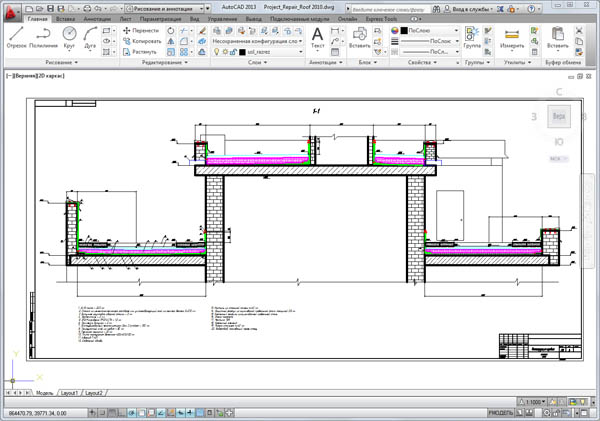Image resolution: width=600 pixels, height=421 pixels.
Task: Switch to the Layout1 tab
Action: (x=69, y=394)
